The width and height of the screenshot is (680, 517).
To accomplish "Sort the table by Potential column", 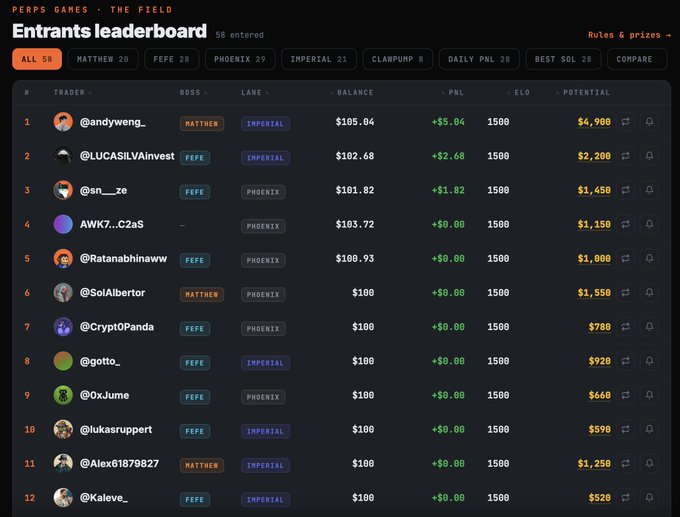I will (x=583, y=92).
